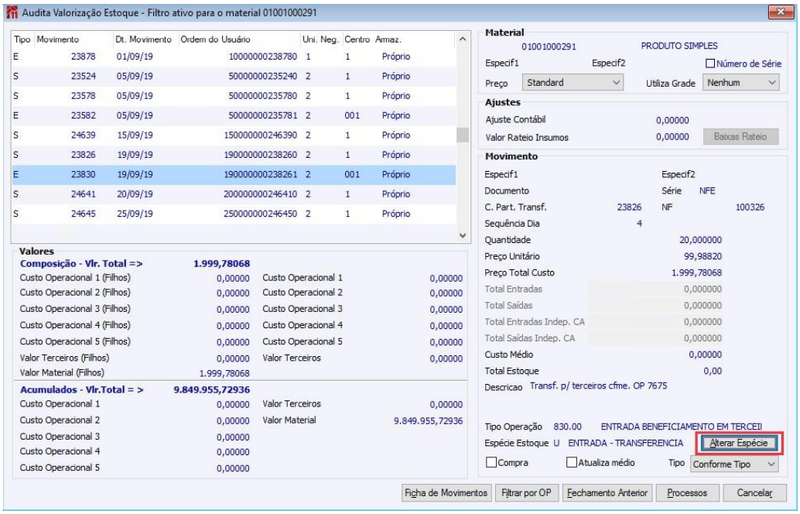The height and width of the screenshot is (514, 800).
Task: Click the Processos button
Action: click(x=687, y=493)
